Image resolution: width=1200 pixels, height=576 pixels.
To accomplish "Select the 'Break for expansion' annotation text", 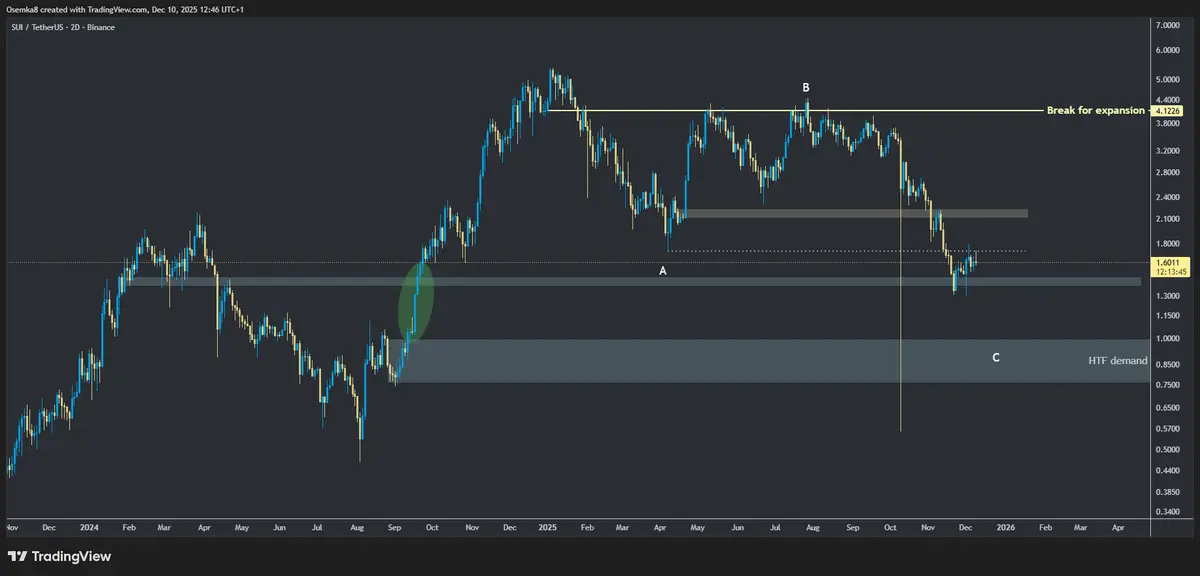I will [1095, 110].
